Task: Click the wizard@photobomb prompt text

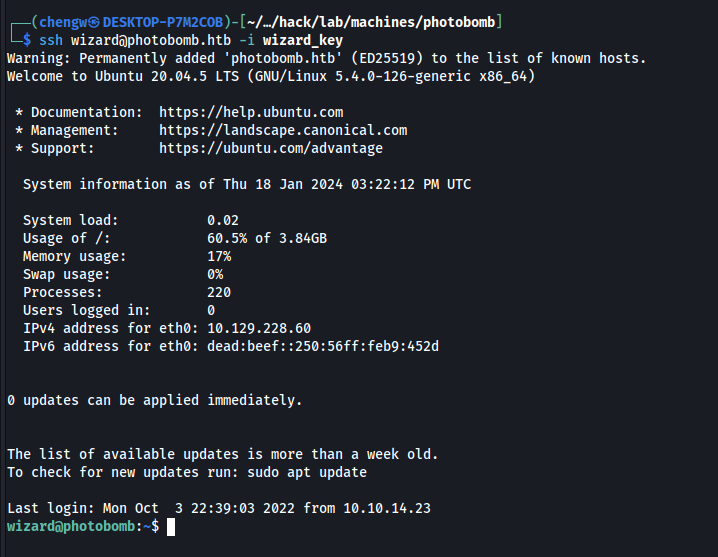Action: 71,526
